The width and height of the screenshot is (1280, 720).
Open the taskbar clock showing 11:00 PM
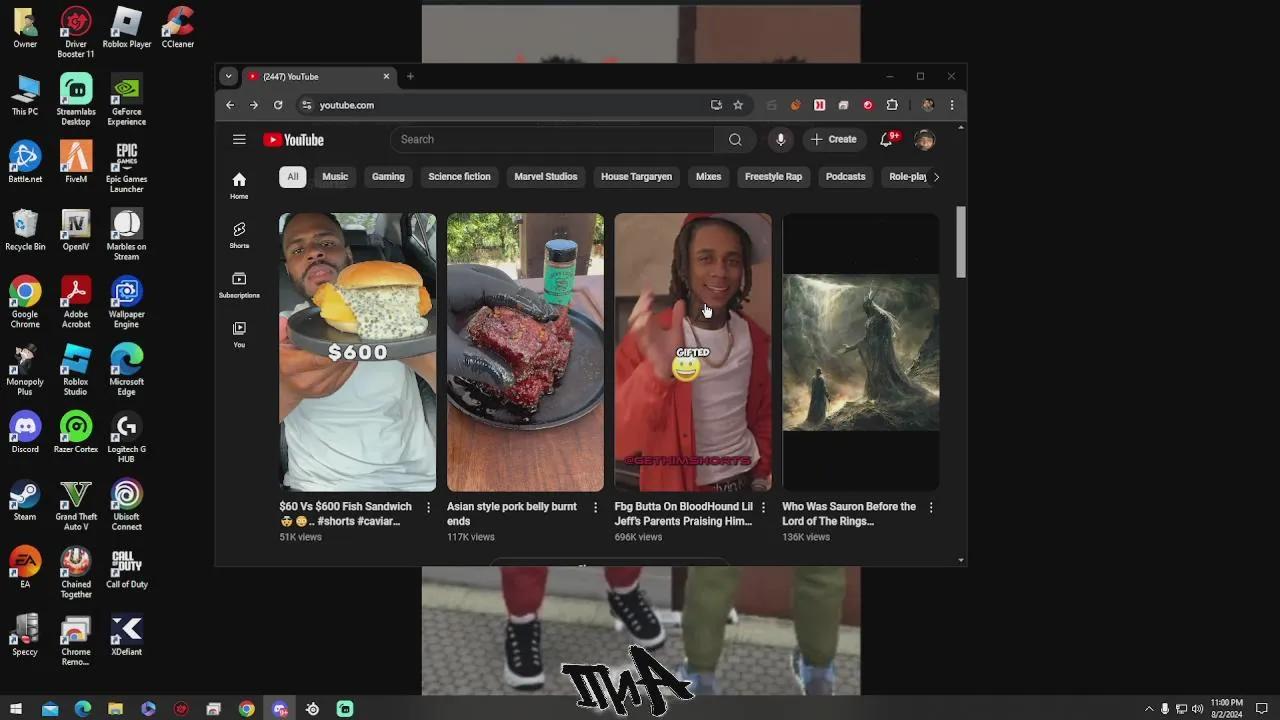1227,709
